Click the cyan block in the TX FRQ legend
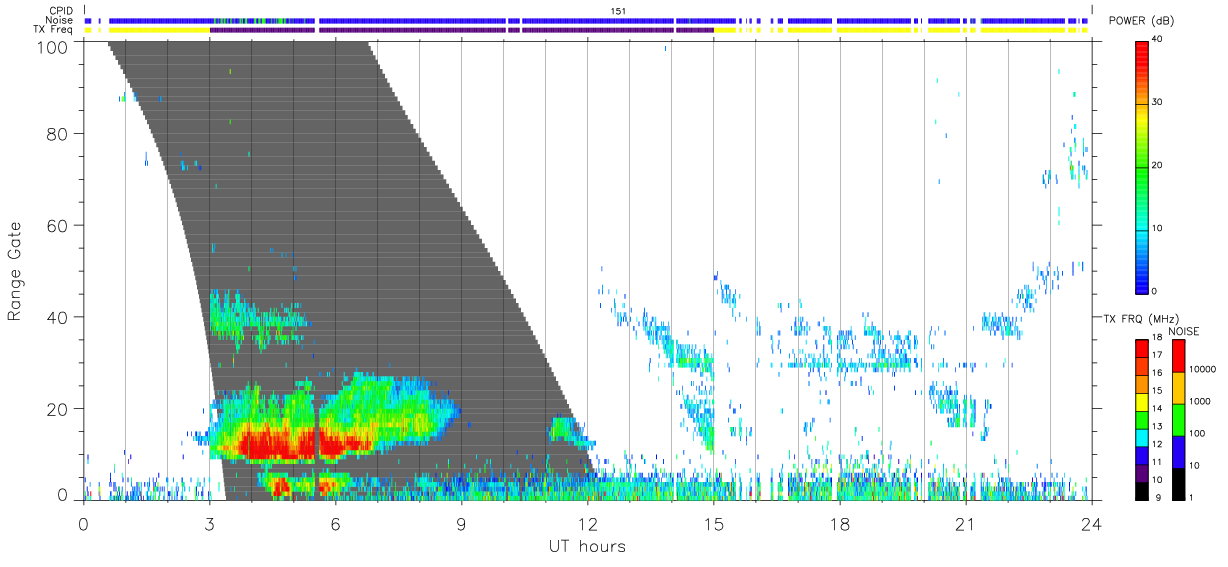Screen dimensions: 1228x567 1141,438
